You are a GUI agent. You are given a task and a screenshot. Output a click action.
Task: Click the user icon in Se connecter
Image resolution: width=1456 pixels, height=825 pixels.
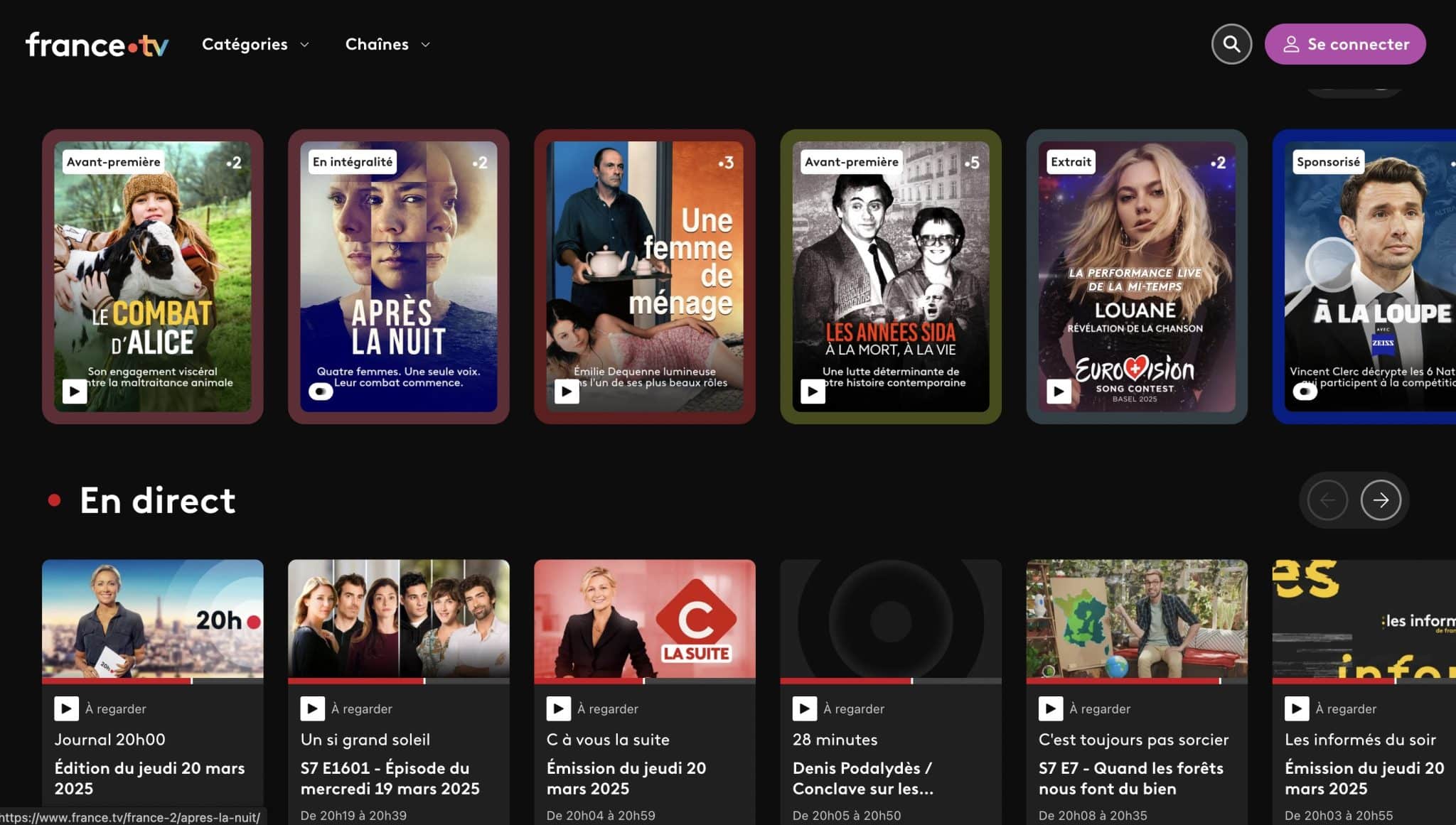pos(1291,44)
